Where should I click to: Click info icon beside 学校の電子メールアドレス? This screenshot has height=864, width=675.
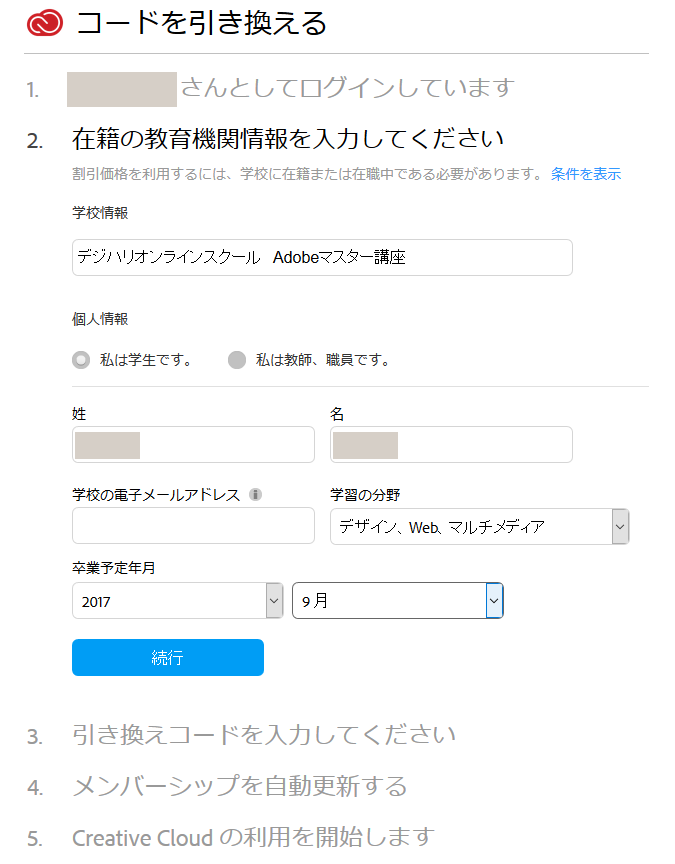pyautogui.click(x=255, y=494)
